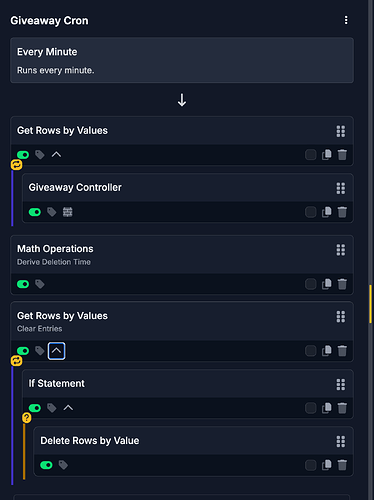Delete the Giveaway Controller block
This screenshot has height=500, width=374.
pyautogui.click(x=342, y=212)
